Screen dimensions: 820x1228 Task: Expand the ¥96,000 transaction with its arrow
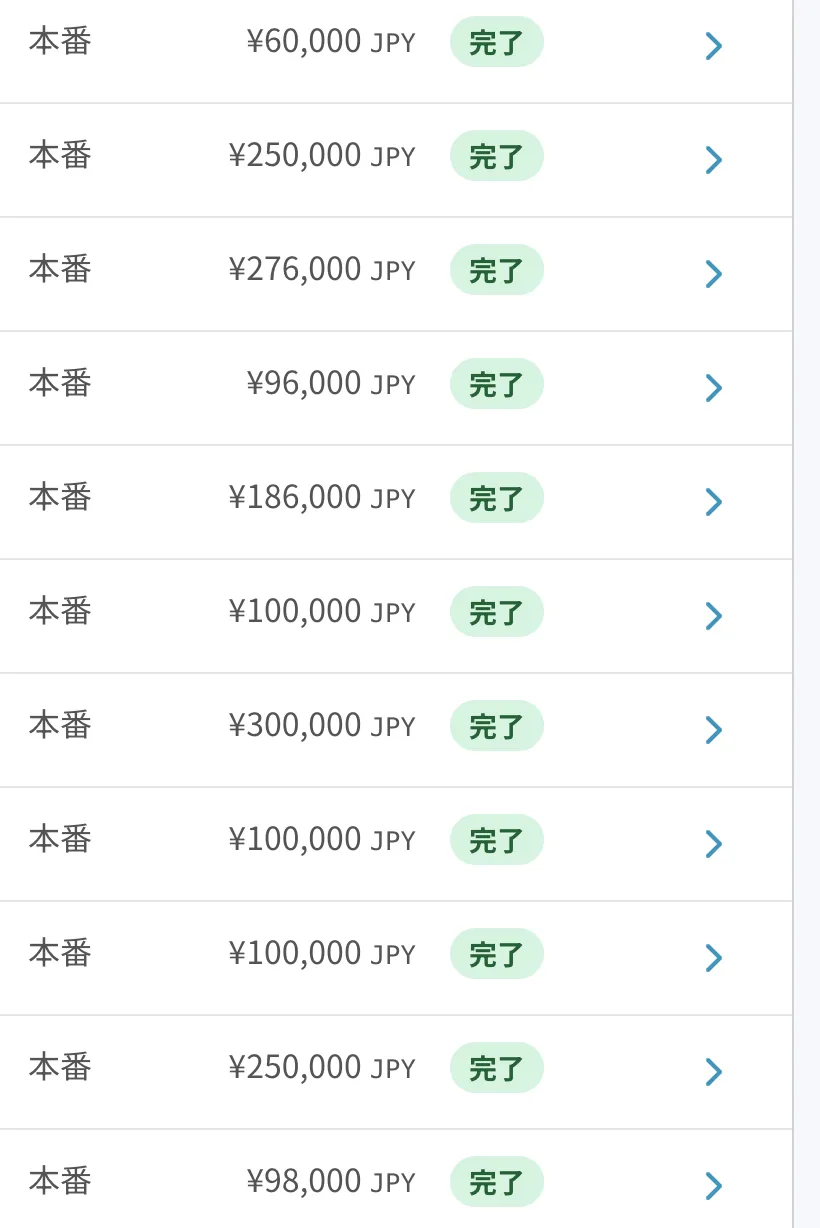click(713, 387)
